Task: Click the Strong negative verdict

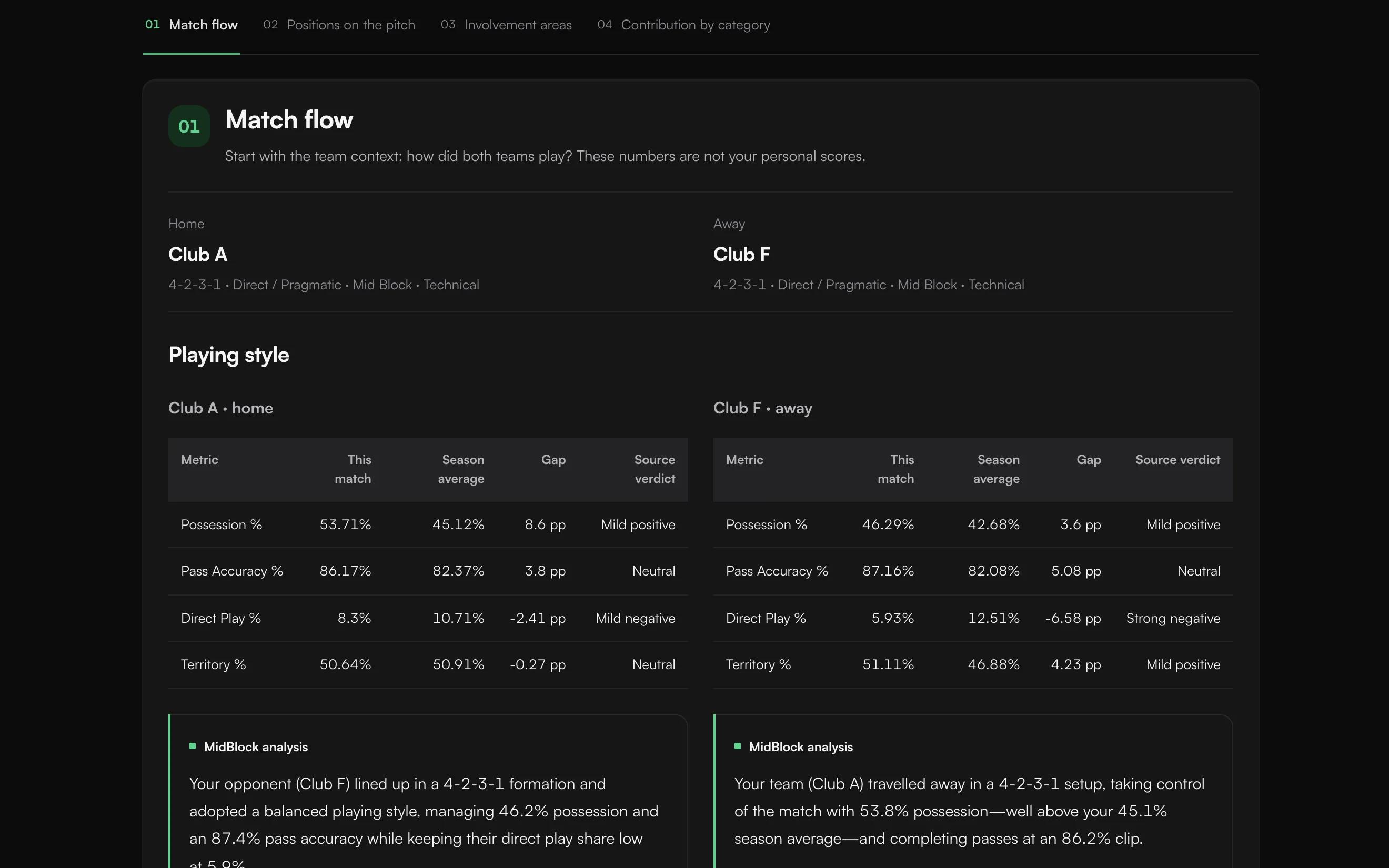Action: (1173, 618)
